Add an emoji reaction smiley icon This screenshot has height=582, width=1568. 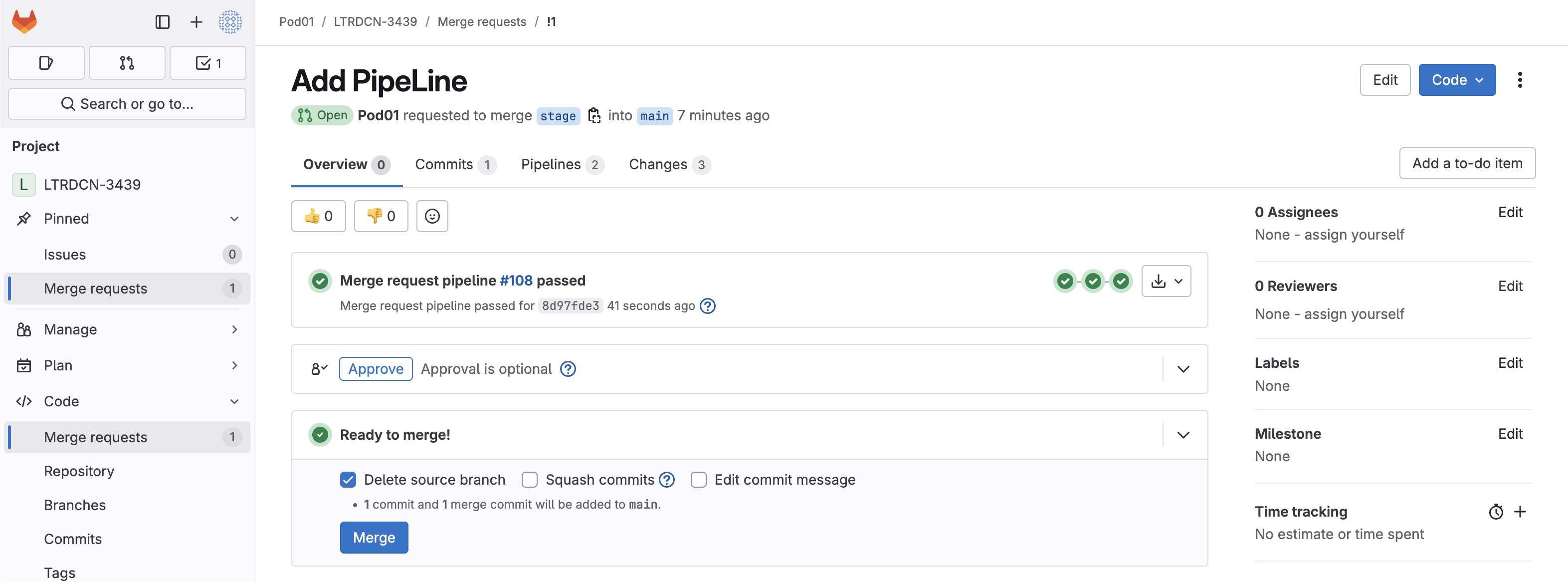pos(432,216)
